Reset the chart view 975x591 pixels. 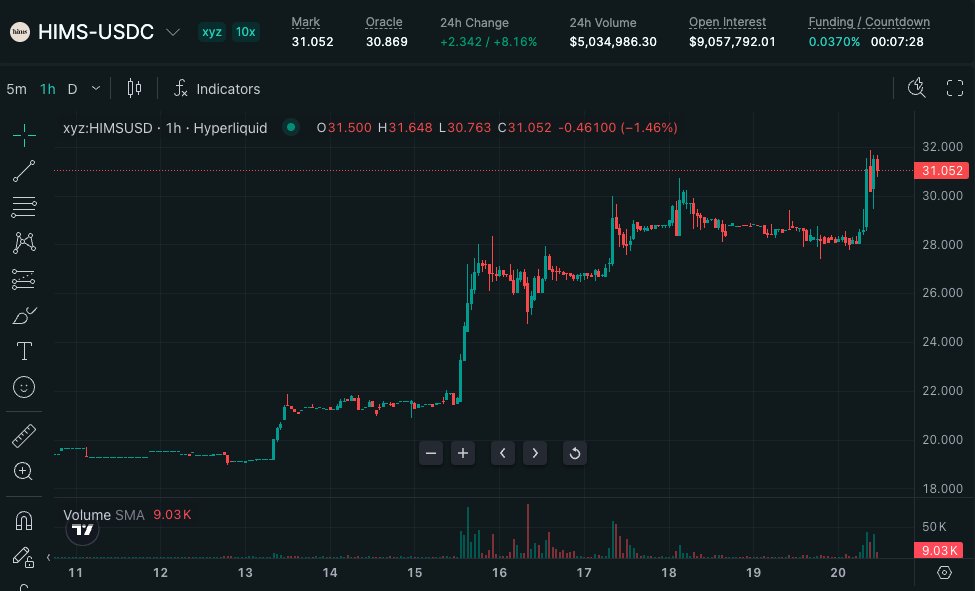click(x=575, y=453)
